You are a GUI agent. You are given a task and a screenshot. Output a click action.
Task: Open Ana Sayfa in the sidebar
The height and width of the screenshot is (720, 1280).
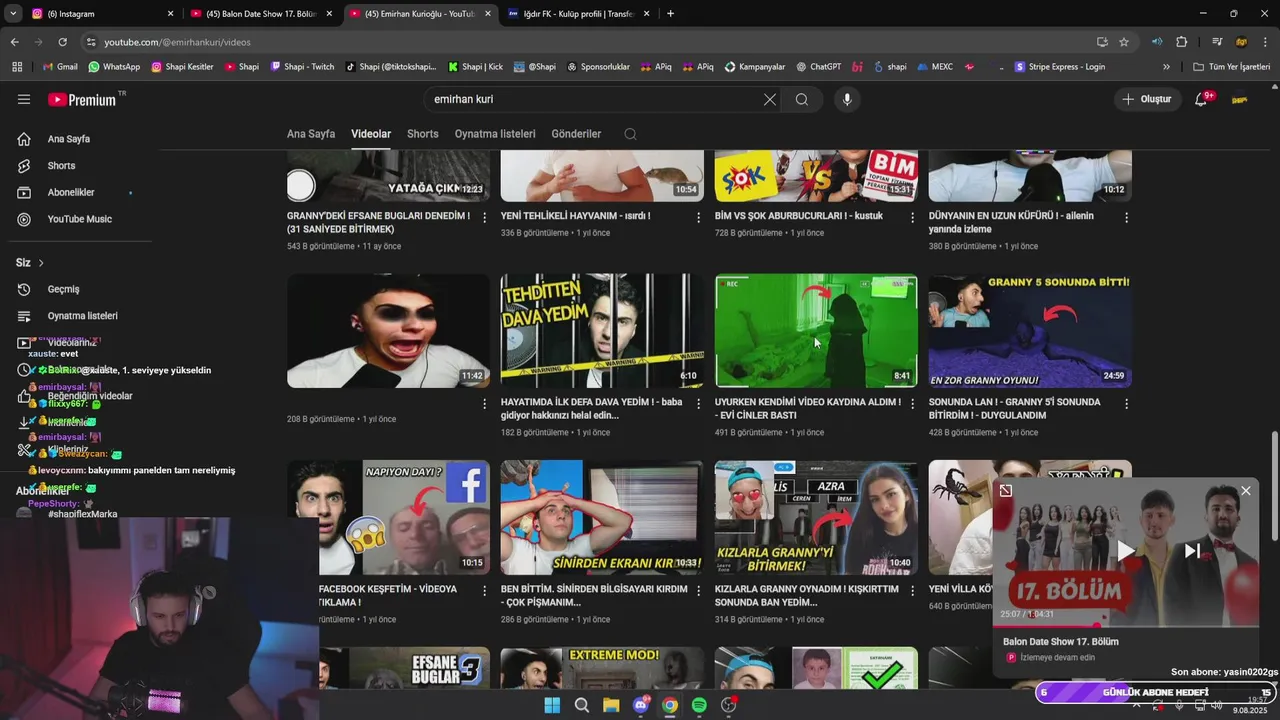pyautogui.click(x=68, y=139)
